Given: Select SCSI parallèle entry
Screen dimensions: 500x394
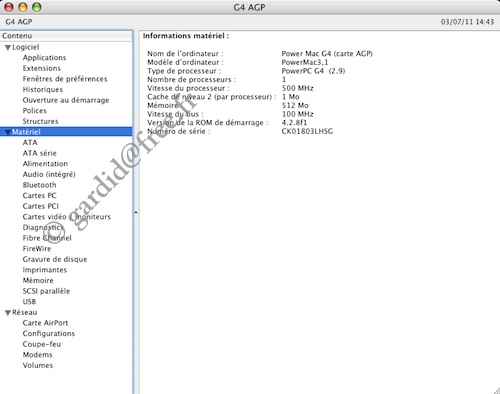Looking at the screenshot, I should pyautogui.click(x=46, y=291).
